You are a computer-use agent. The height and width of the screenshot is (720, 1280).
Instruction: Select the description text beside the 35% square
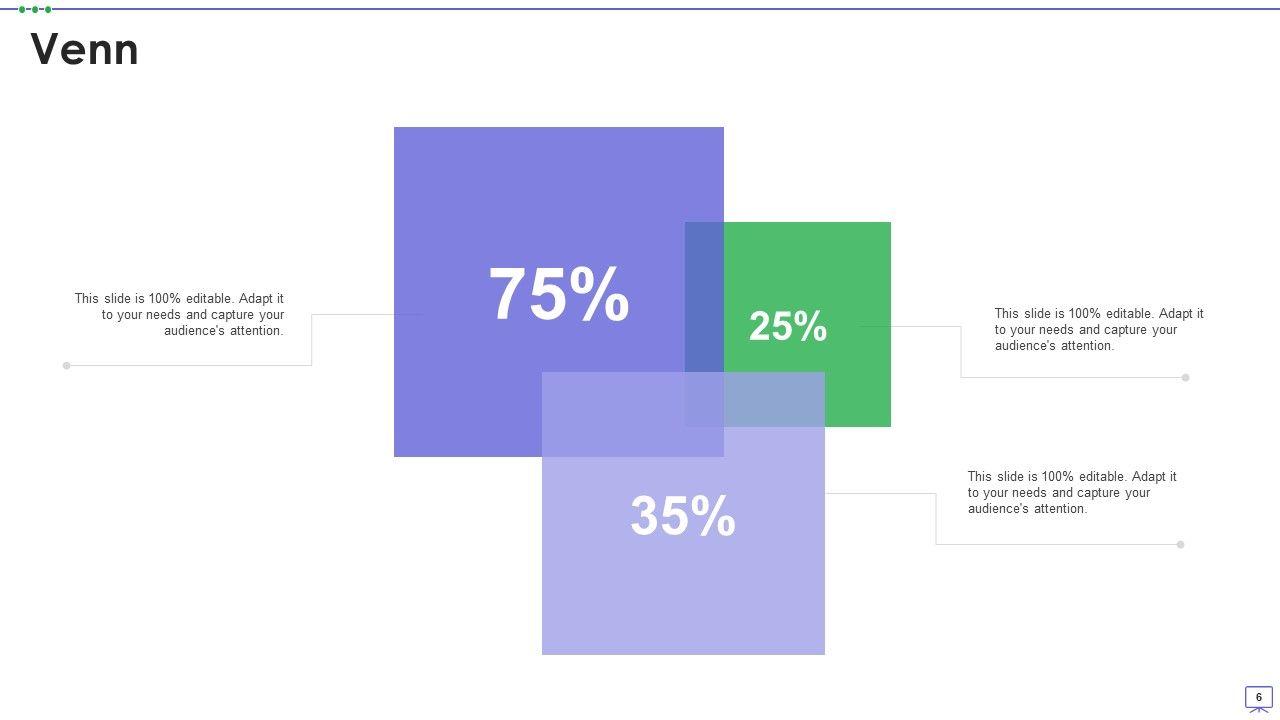pos(1071,492)
